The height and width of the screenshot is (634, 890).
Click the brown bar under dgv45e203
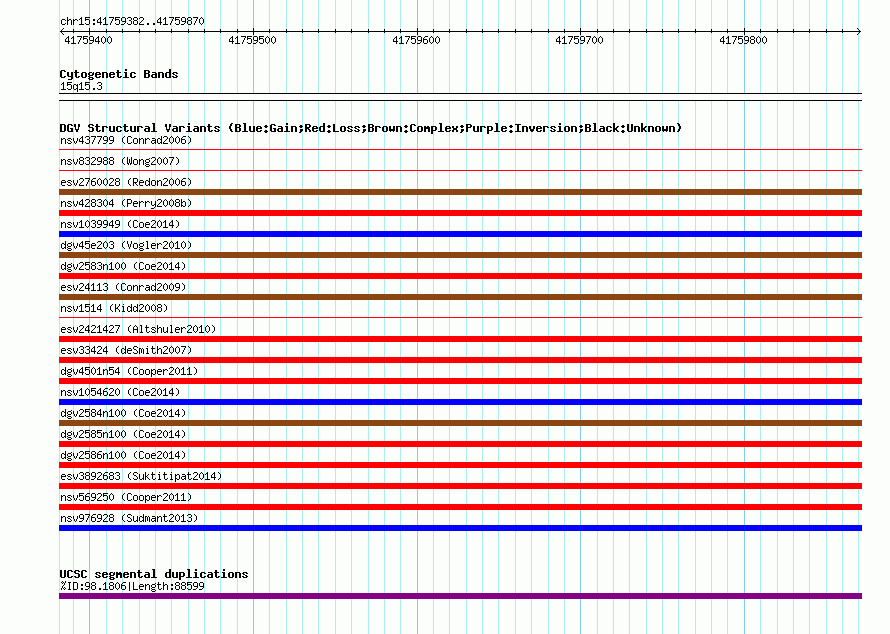click(x=460, y=255)
